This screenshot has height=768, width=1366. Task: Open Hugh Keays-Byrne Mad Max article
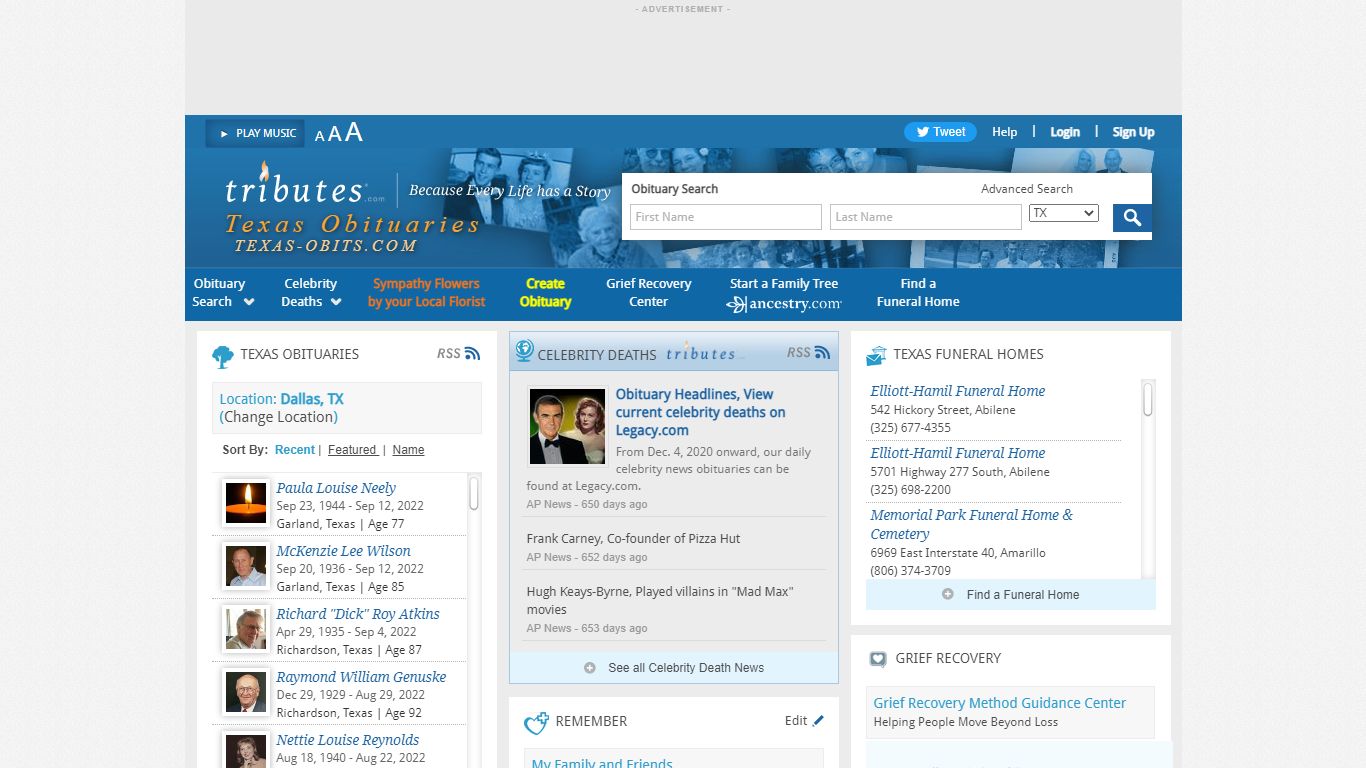tap(660, 600)
